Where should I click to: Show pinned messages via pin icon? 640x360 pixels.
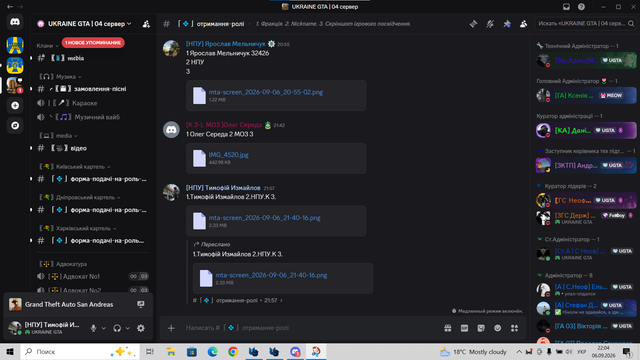click(x=507, y=24)
